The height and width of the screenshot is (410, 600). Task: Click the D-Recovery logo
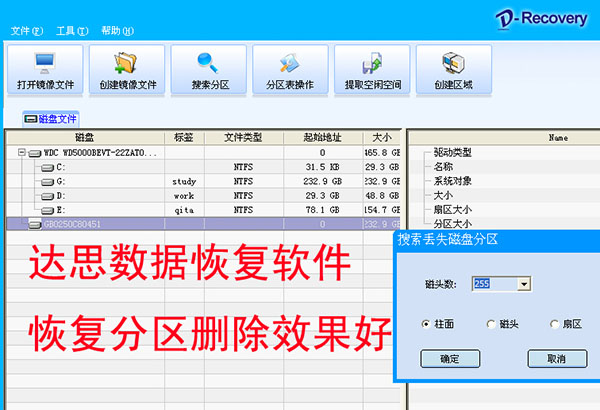541,19
